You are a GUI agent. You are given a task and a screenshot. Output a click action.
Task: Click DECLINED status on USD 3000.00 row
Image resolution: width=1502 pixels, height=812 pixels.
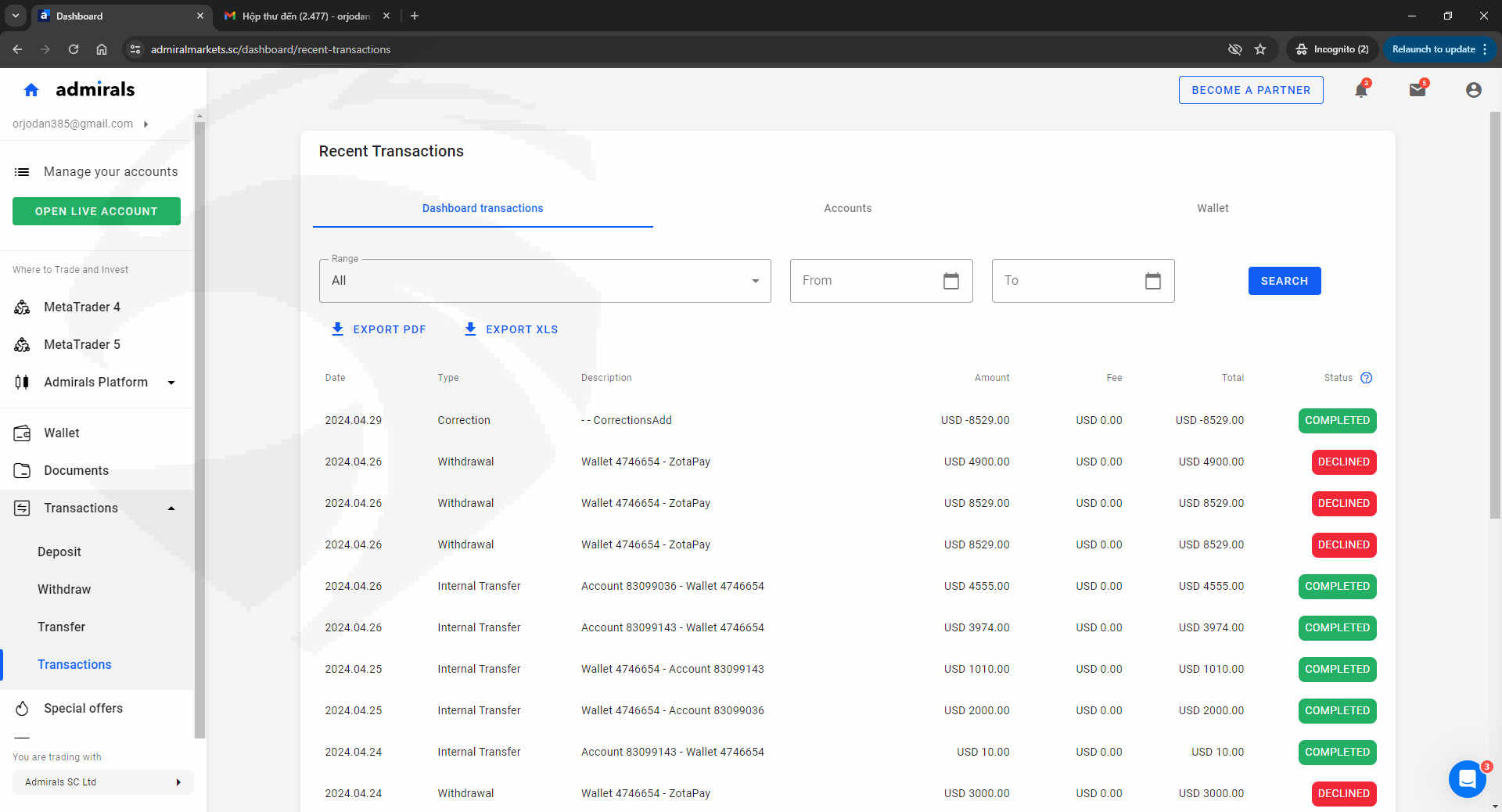point(1344,794)
